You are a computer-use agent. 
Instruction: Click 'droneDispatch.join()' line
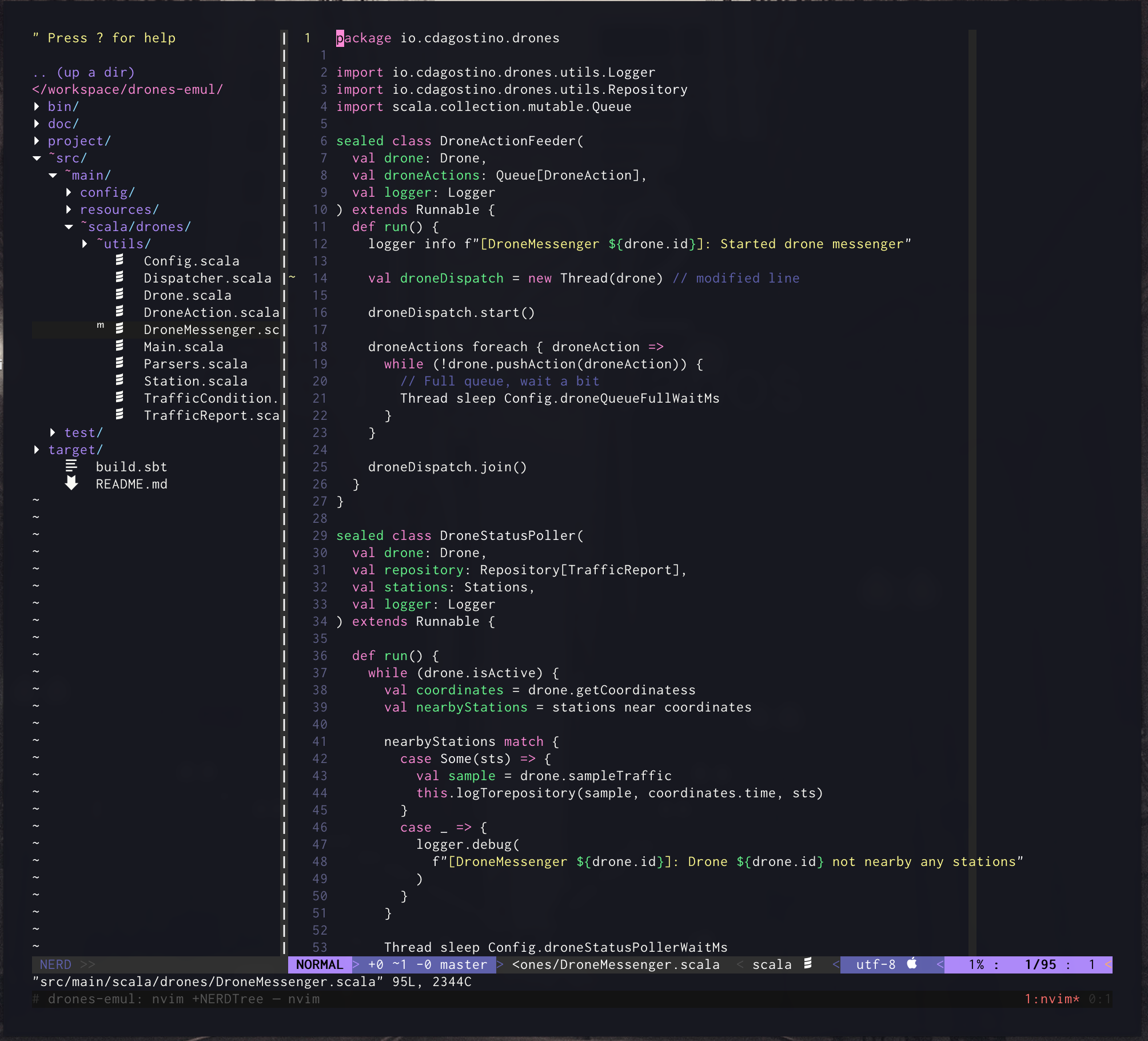[448, 467]
